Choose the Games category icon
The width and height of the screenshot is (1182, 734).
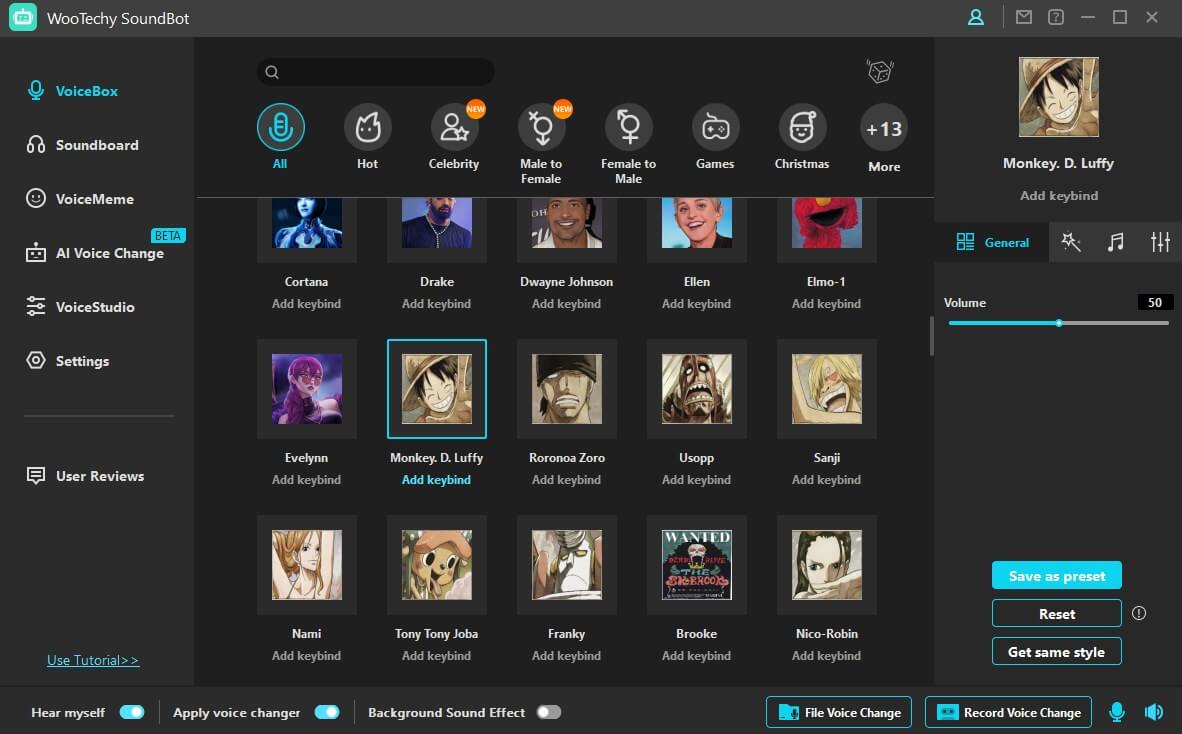[715, 128]
